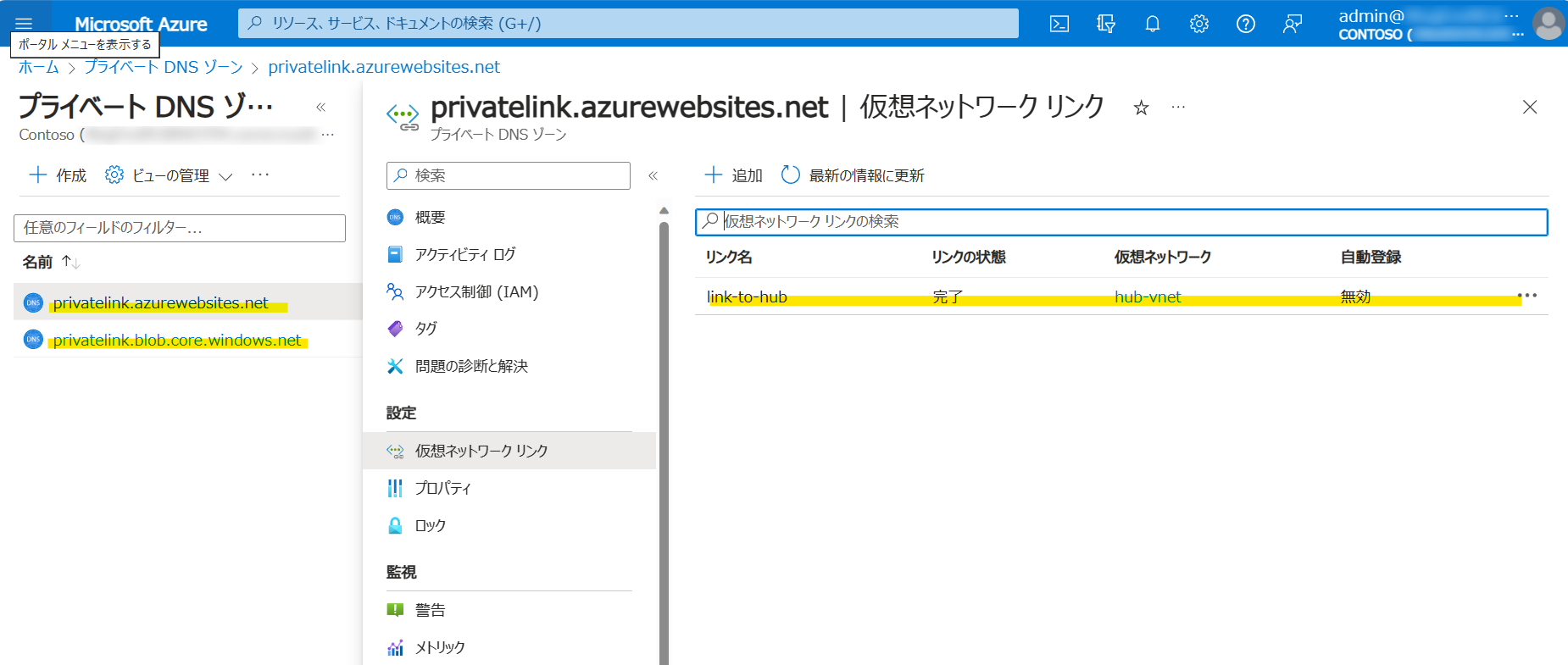Click the resource menu scrollbar up arrow
The height and width of the screenshot is (665, 1568).
point(664,210)
